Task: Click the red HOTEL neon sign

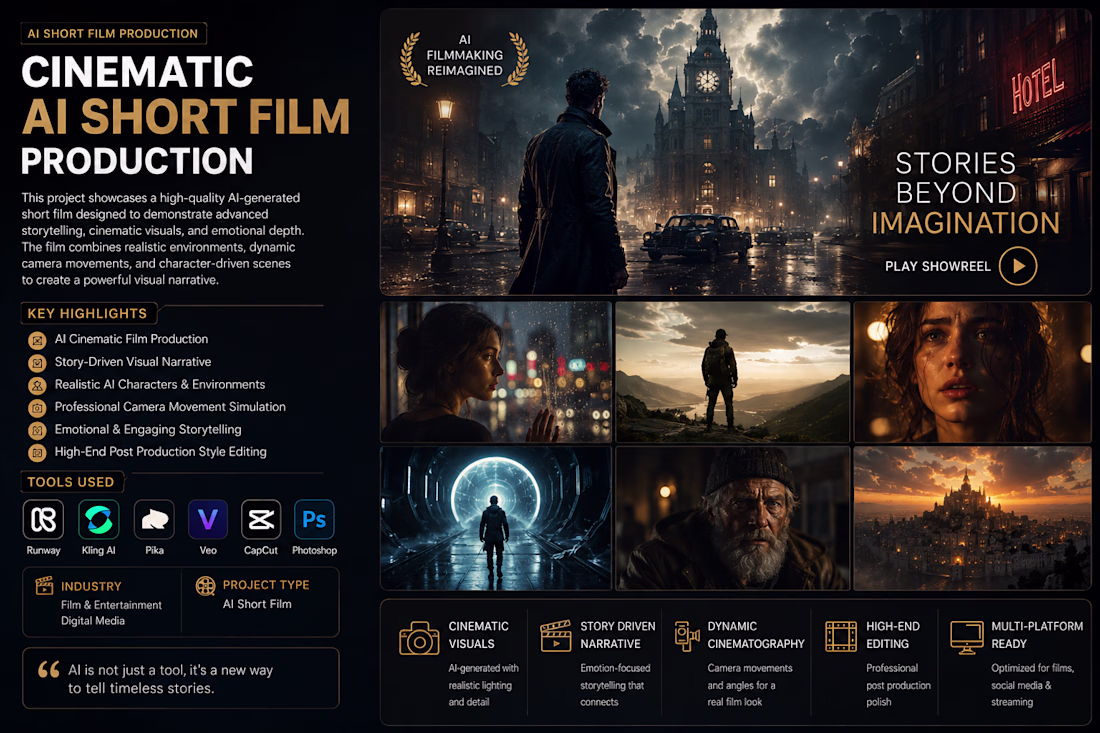Action: pos(1038,86)
